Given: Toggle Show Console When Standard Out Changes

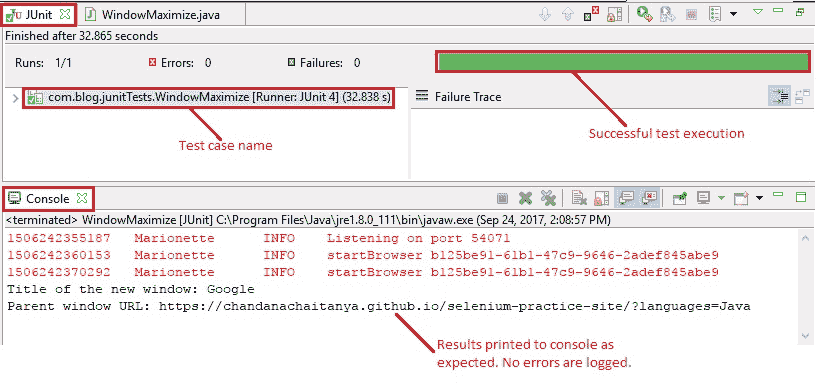Looking at the screenshot, I should coord(626,198).
